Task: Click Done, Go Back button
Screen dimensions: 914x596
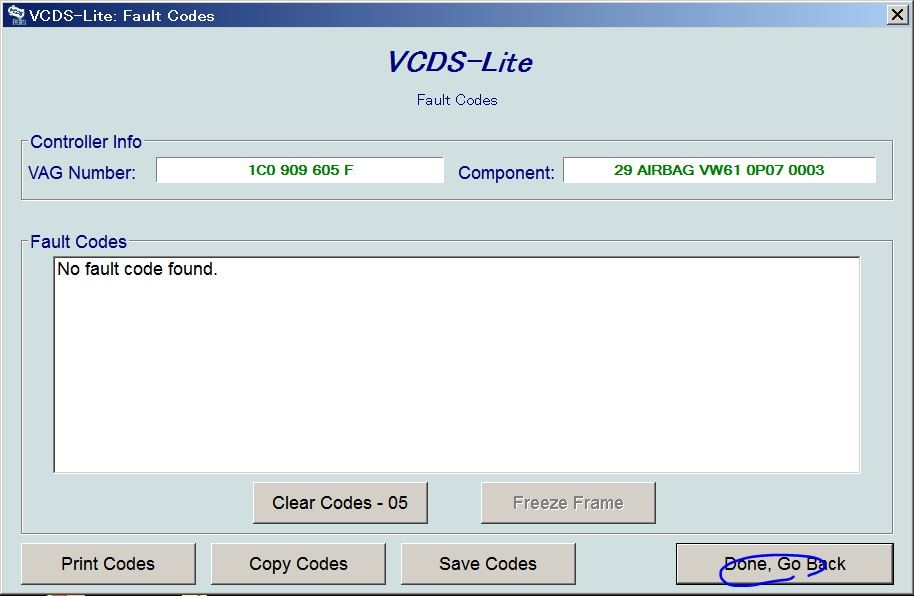Action: [785, 564]
